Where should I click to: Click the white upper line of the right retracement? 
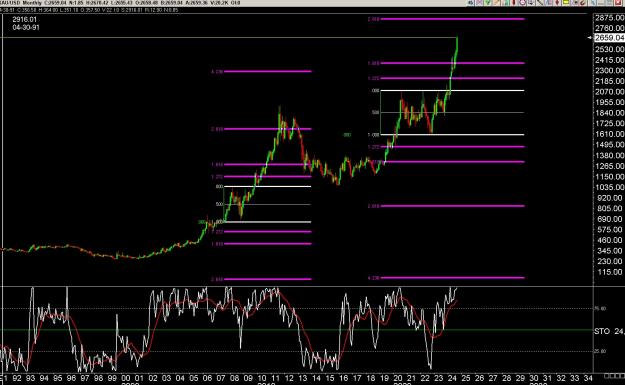(x=452, y=90)
